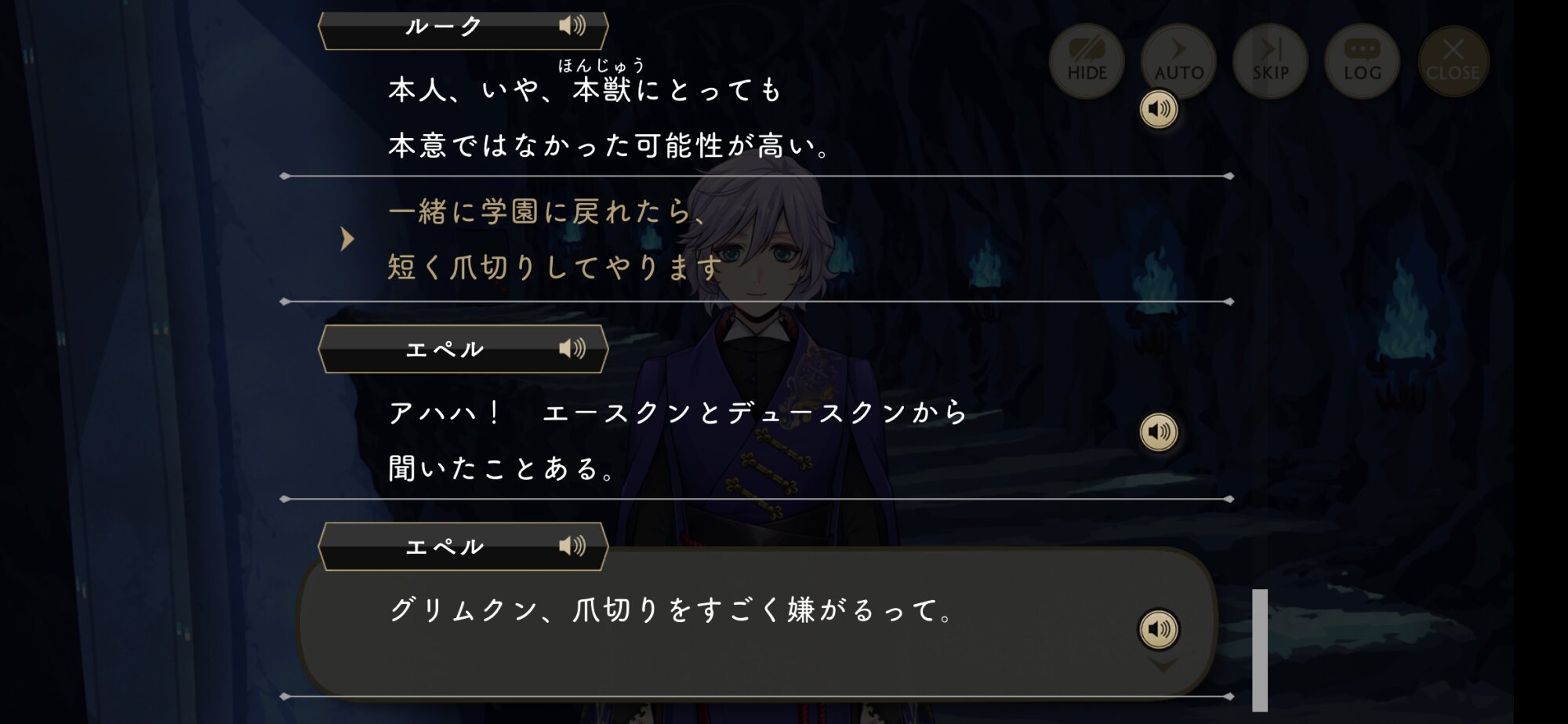Click the arrow beside 一緒に学園に戻れたら choice
The width and height of the screenshot is (1568, 724).
[x=347, y=239]
